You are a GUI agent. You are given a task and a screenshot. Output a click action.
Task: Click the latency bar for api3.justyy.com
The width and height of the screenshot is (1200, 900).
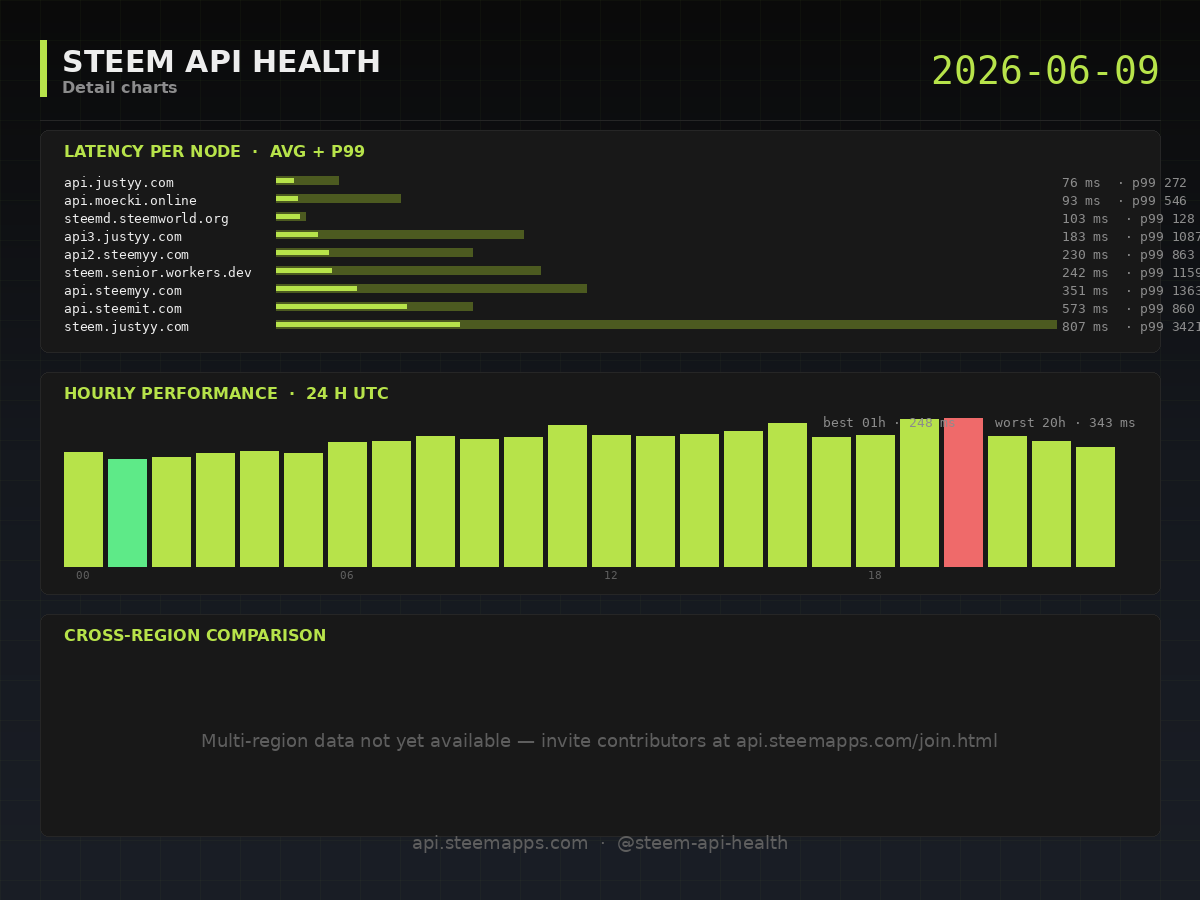[400, 235]
